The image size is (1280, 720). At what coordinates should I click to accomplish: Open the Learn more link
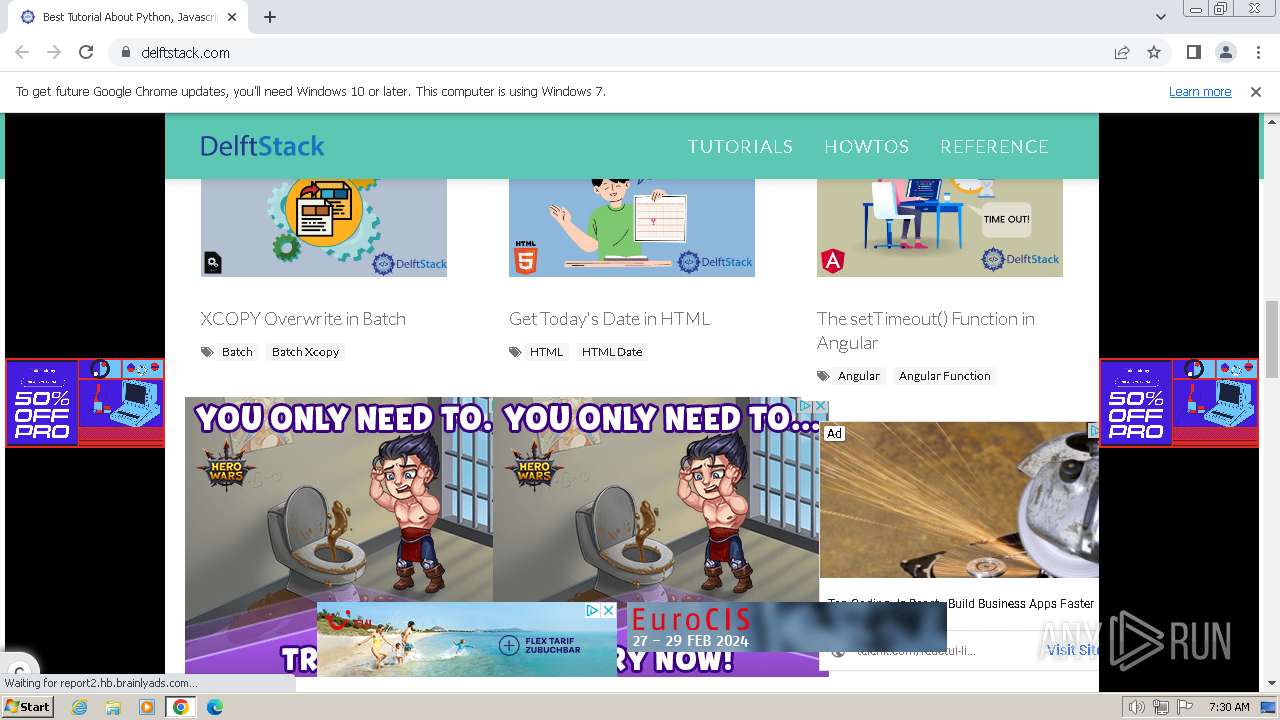click(x=1200, y=91)
